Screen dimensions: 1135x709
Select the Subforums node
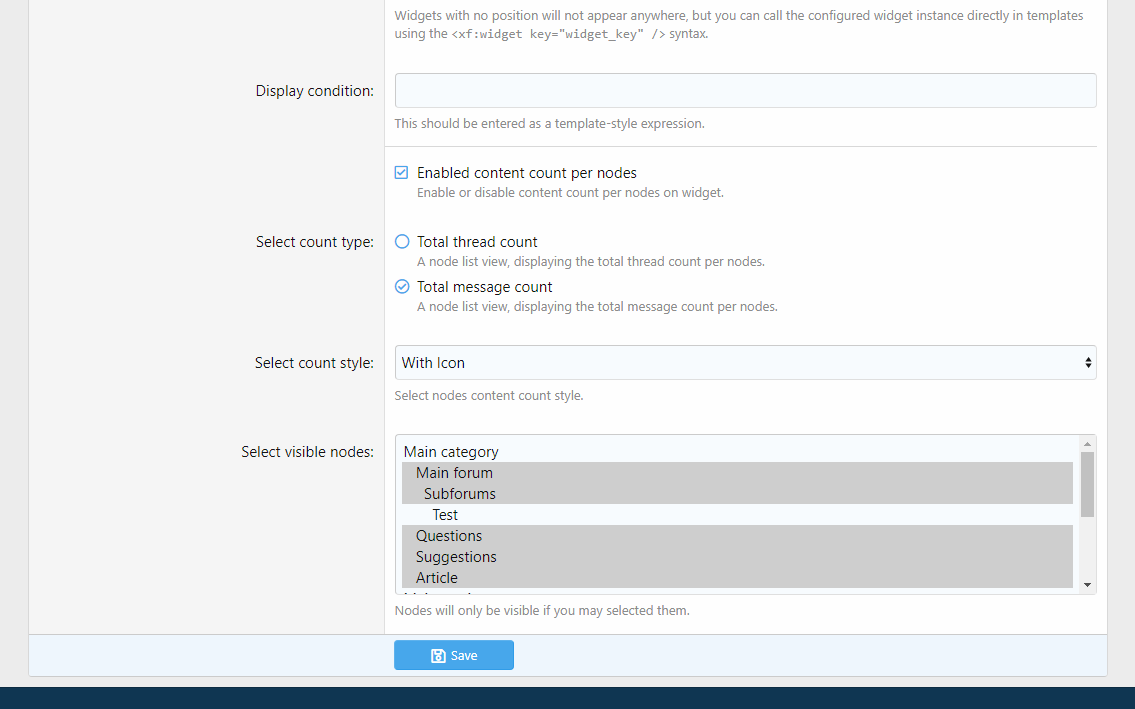pos(459,494)
